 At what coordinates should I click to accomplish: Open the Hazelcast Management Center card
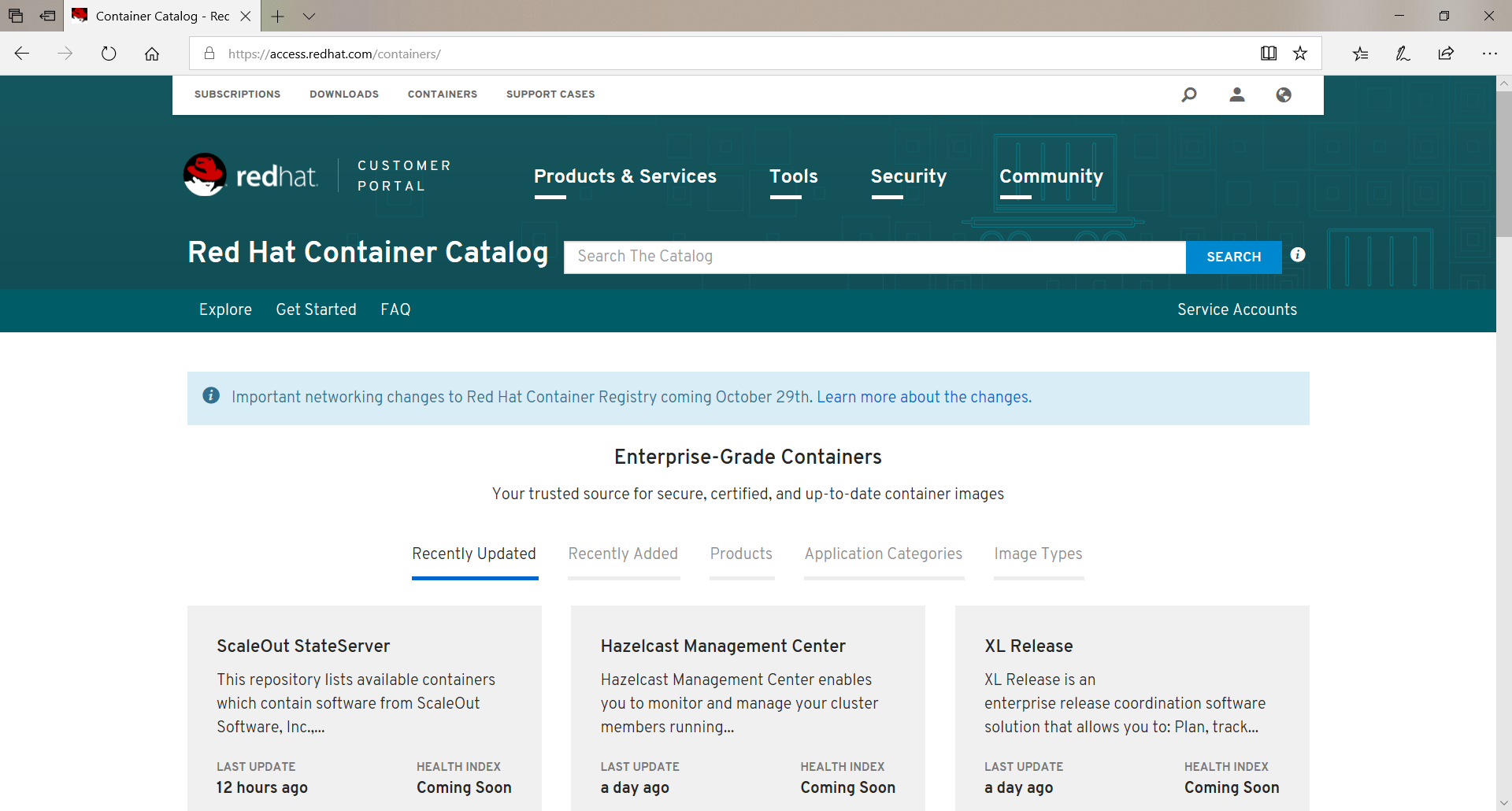[x=722, y=646]
